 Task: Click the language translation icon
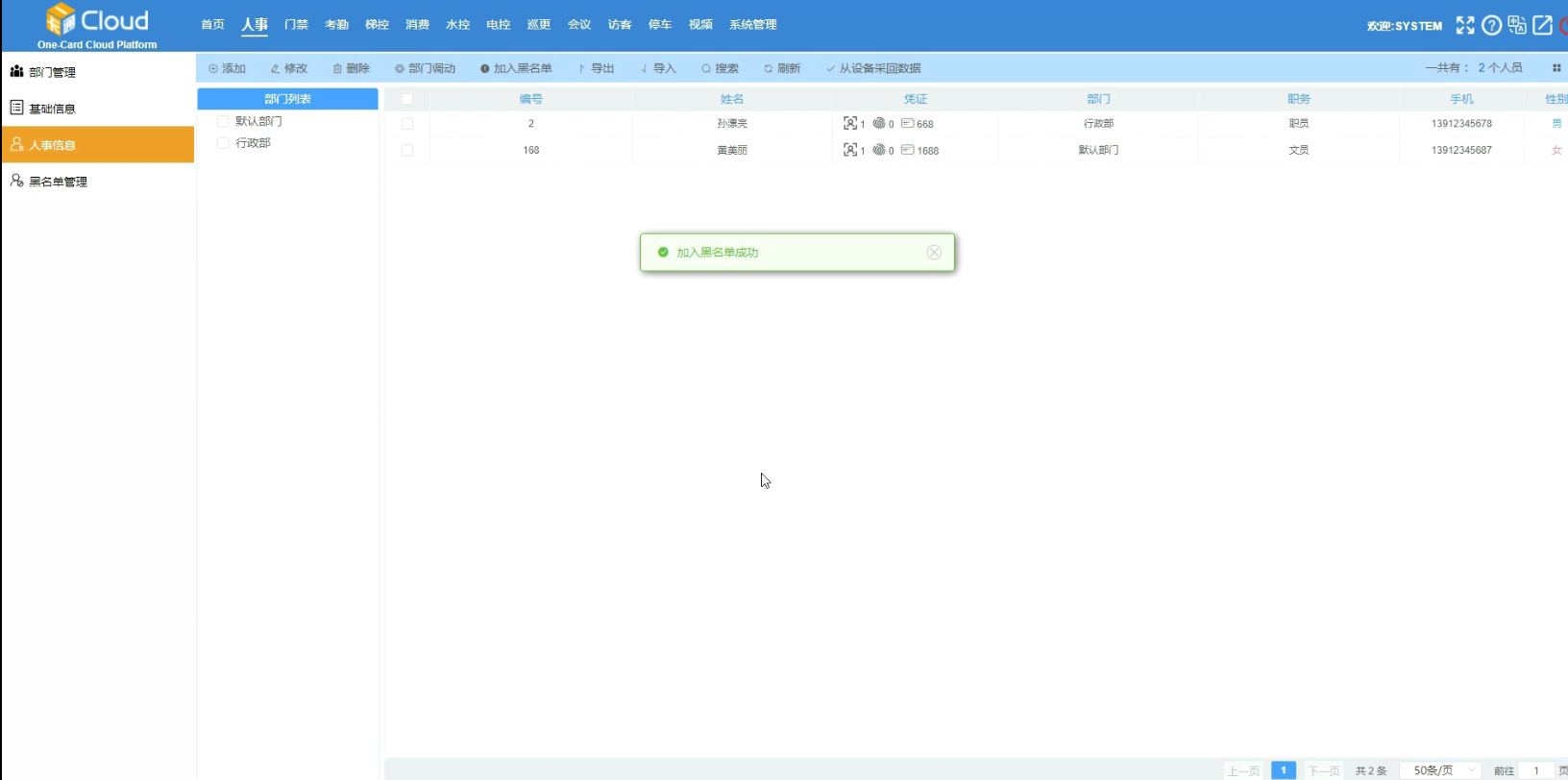click(x=1517, y=26)
